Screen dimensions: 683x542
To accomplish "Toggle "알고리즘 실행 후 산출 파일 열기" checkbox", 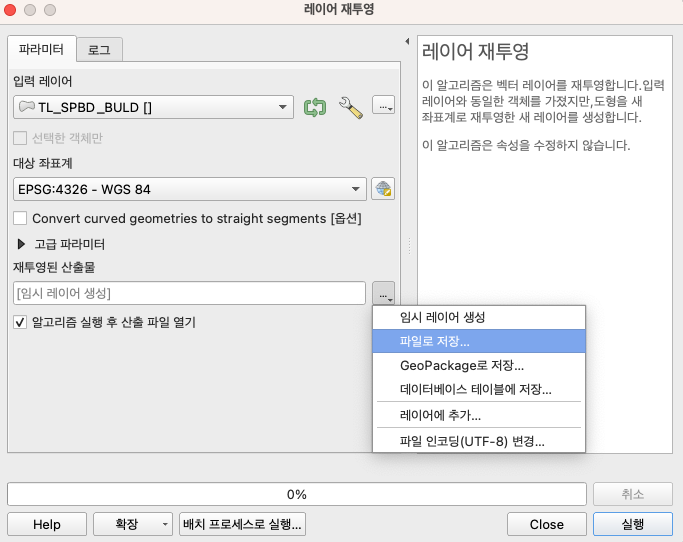I will [x=20, y=322].
